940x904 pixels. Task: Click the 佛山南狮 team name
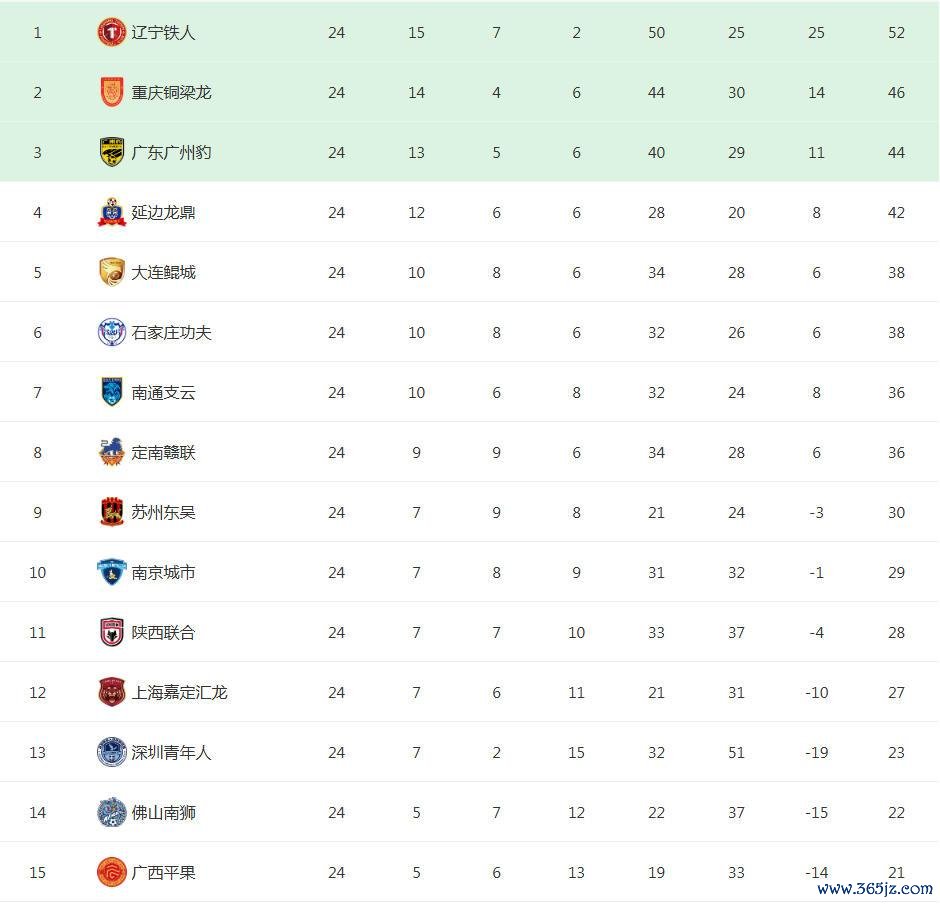pos(163,812)
